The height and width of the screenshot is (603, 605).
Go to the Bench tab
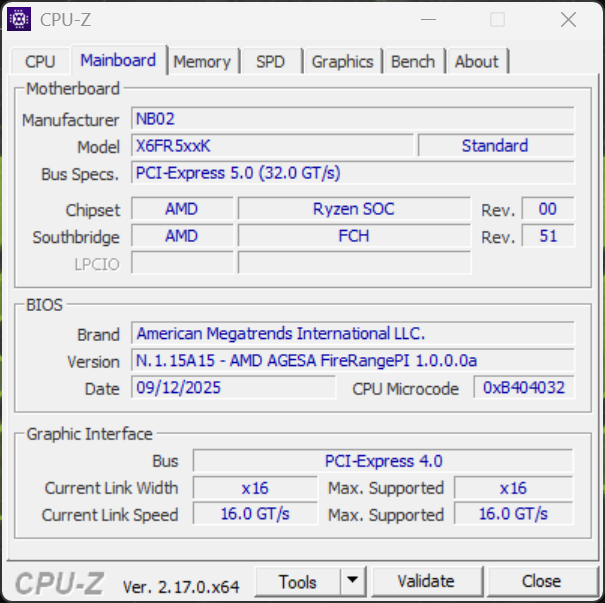[413, 62]
